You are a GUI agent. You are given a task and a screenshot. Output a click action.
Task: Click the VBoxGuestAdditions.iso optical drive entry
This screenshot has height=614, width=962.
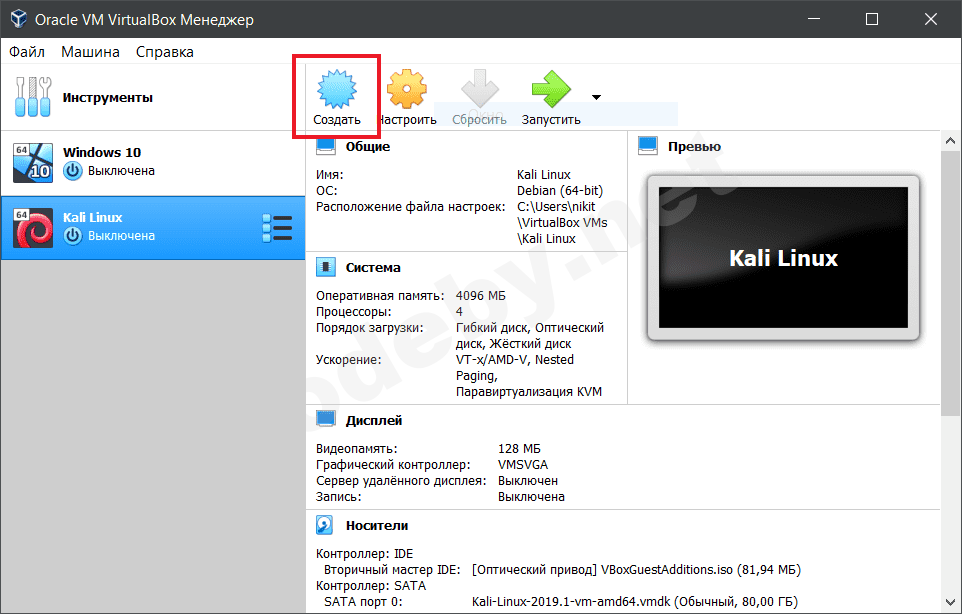click(636, 570)
